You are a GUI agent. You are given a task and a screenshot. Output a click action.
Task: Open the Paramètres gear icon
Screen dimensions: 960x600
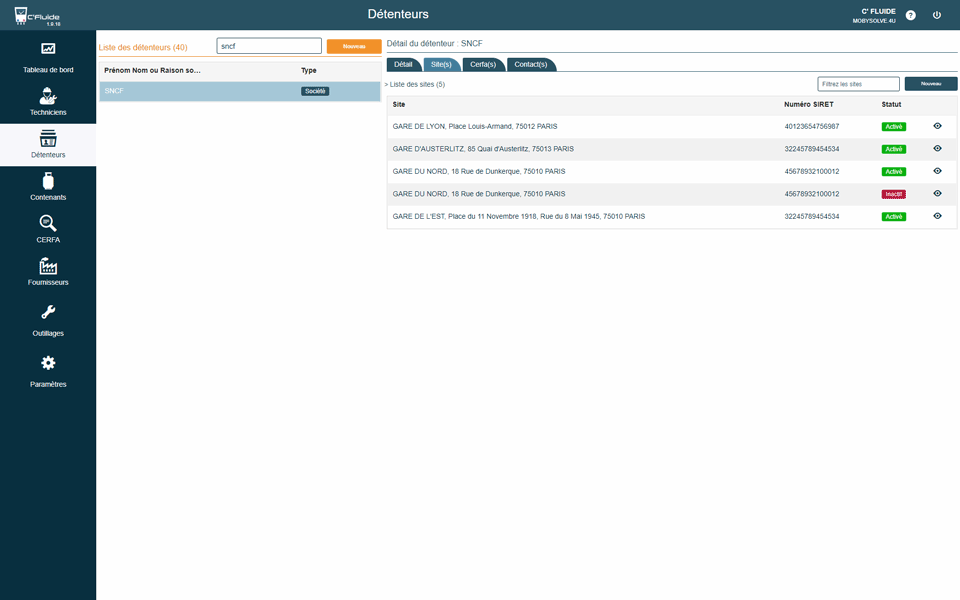tap(48, 363)
